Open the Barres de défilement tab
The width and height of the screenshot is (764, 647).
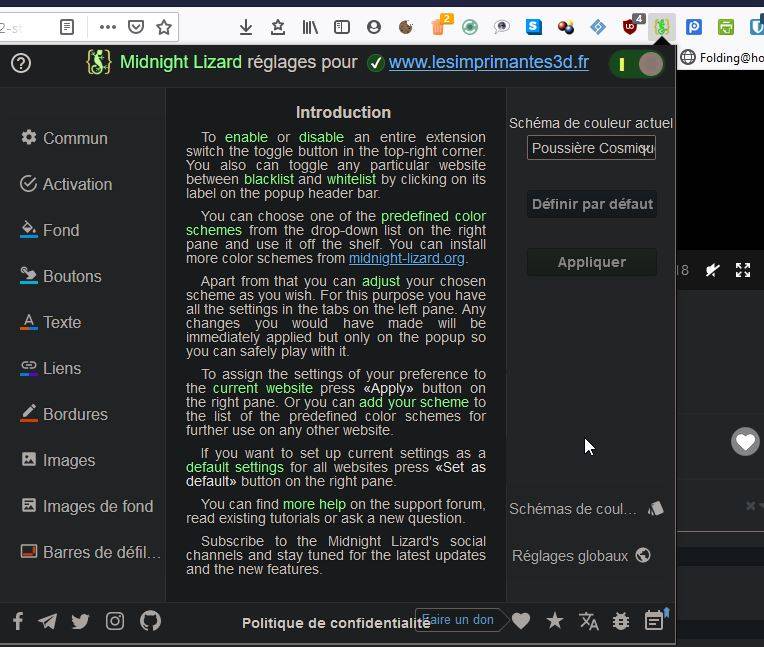click(90, 552)
